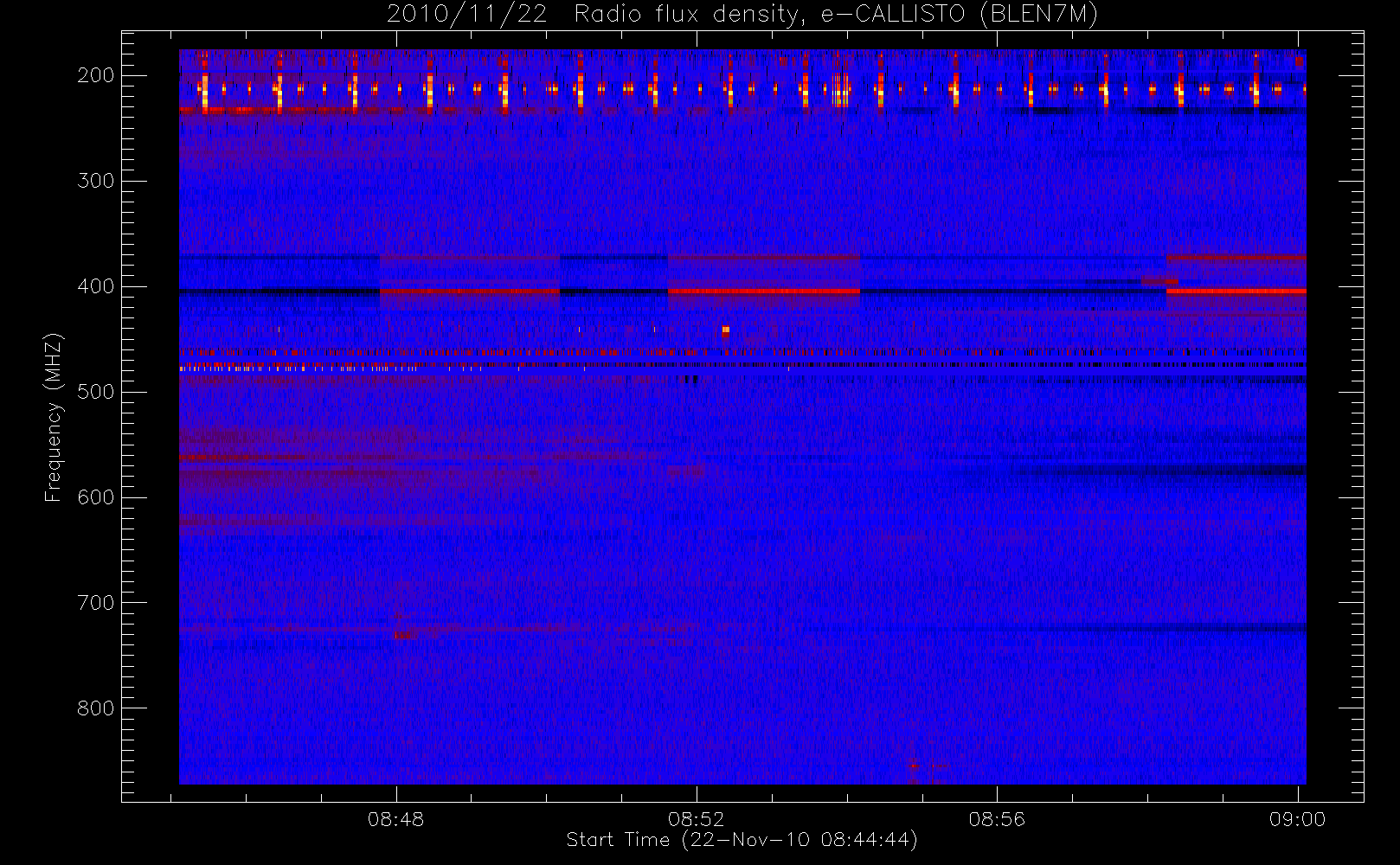
Task: Click the 09:00 time tick label
Action: click(1298, 819)
